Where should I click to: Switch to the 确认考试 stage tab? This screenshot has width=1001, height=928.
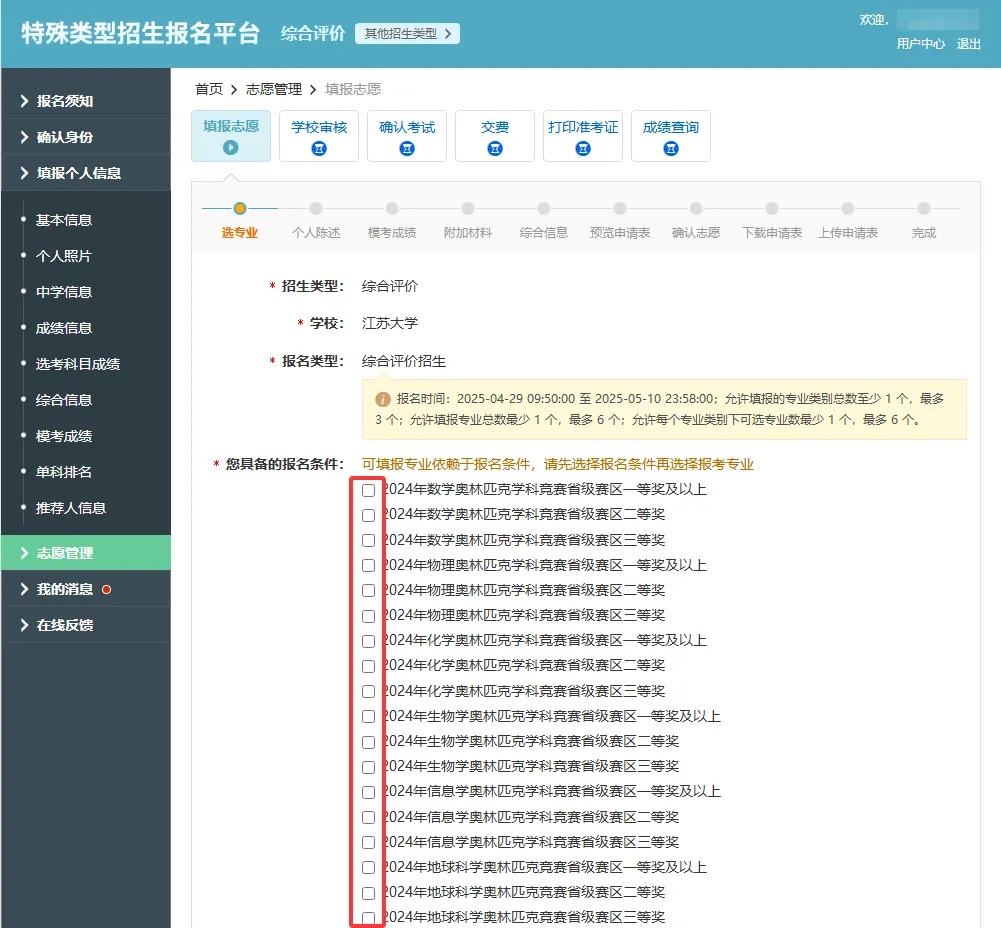tap(407, 136)
